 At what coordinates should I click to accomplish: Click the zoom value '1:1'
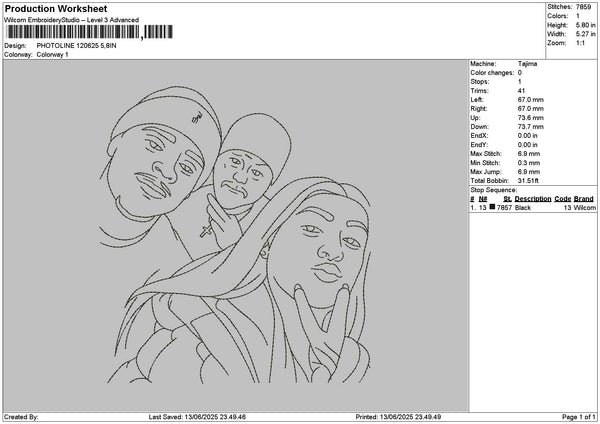pos(580,43)
